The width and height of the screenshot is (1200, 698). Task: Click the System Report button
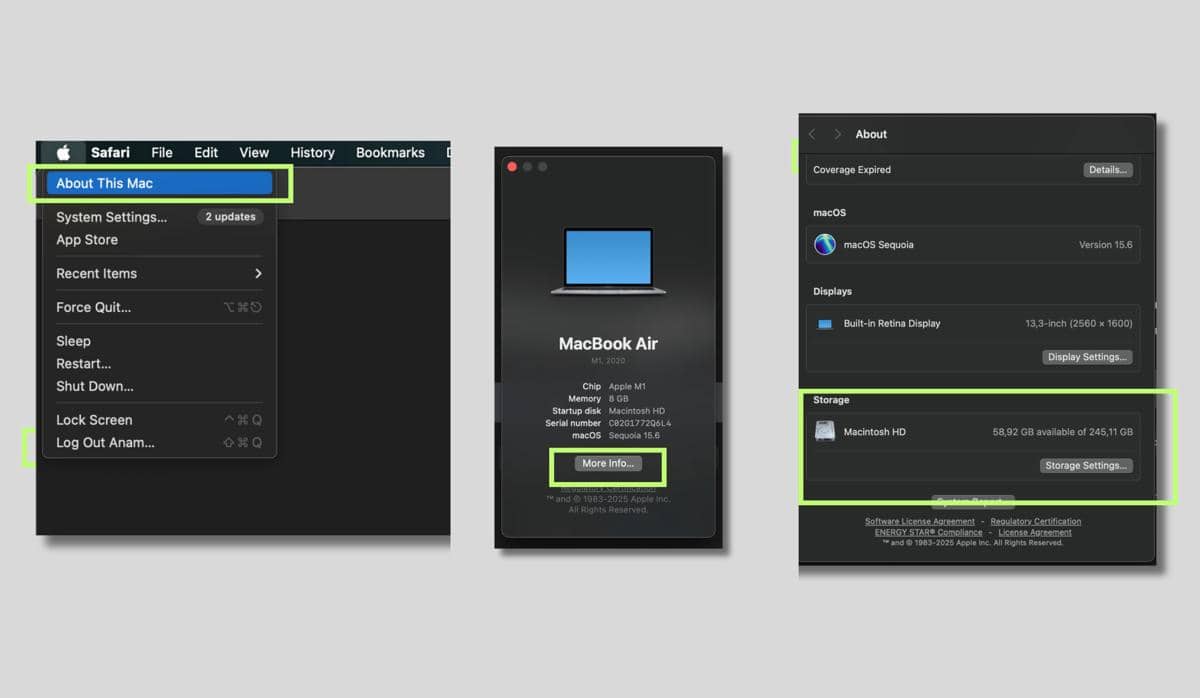tap(972, 502)
